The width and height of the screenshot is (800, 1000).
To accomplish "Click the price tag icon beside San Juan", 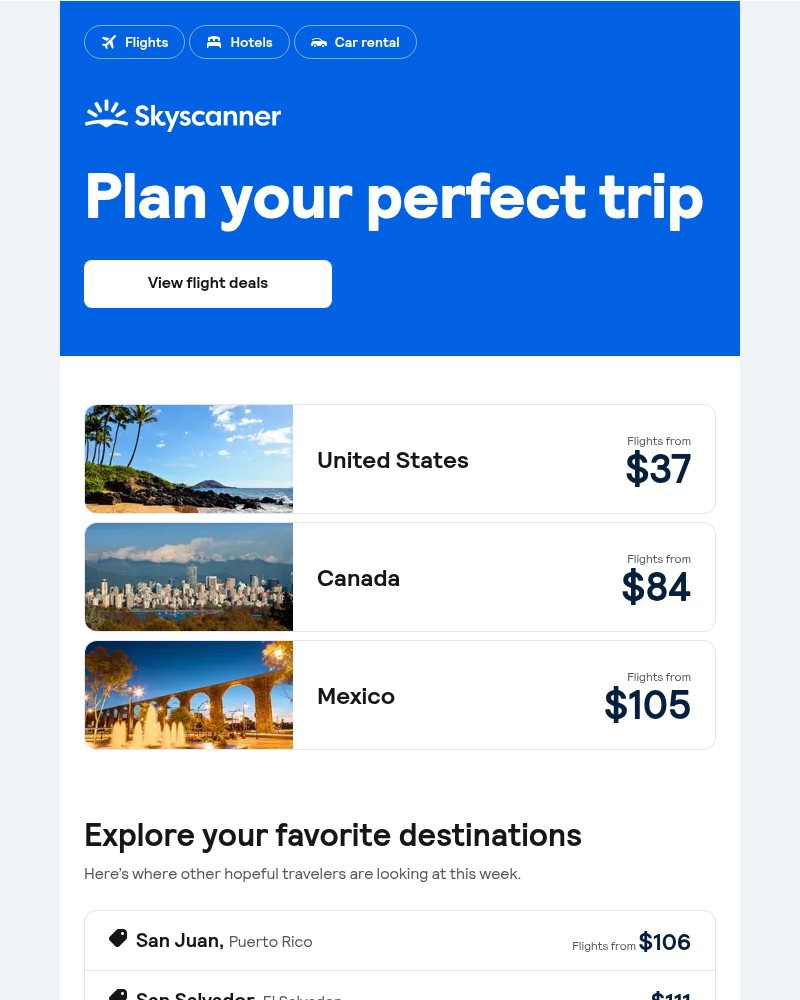I will (118, 938).
